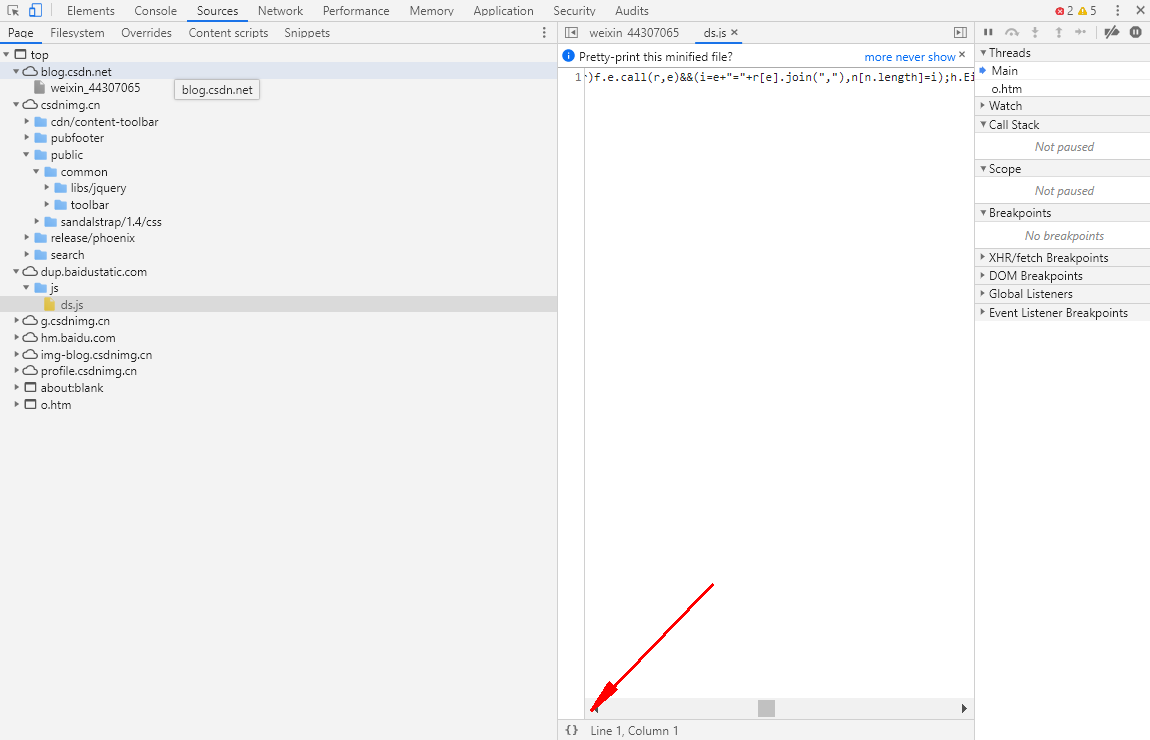Dismiss the pretty-print infobar
Viewport: 1150px width, 740px height.
(x=962, y=55)
